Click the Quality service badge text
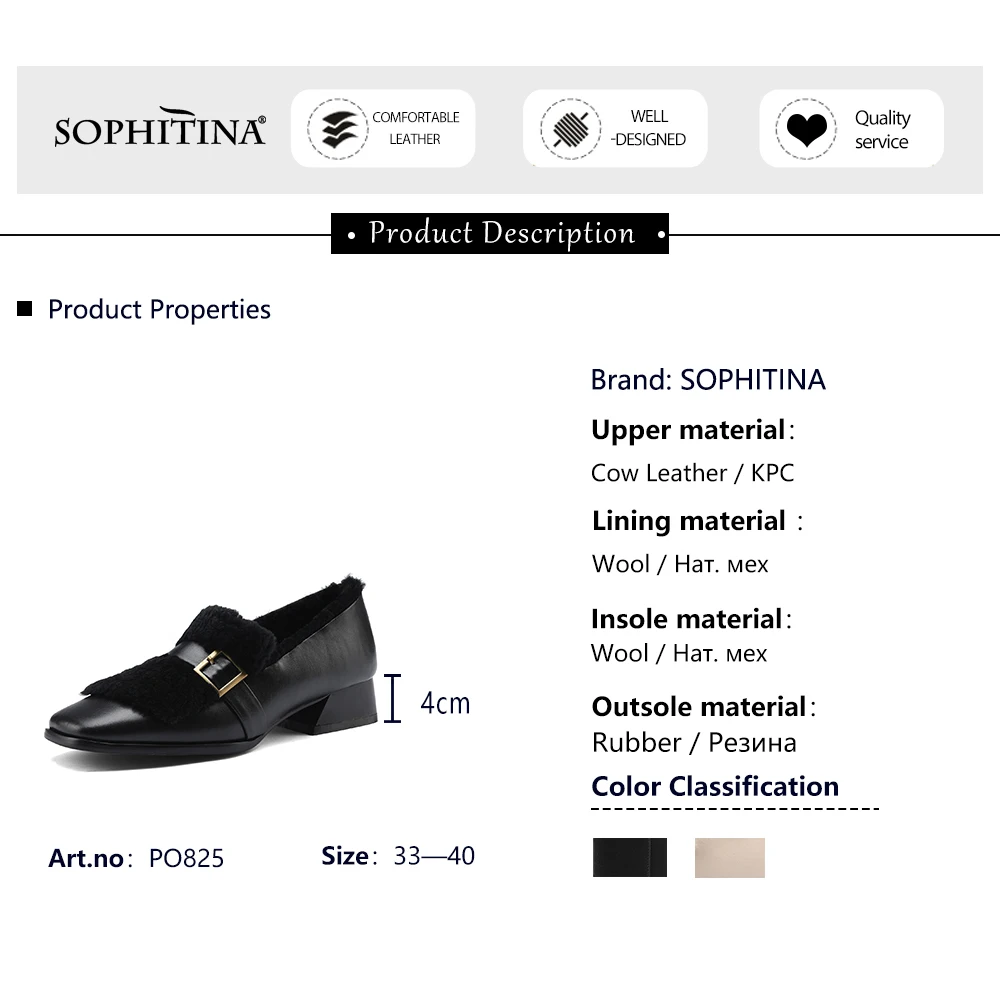 (x=882, y=130)
